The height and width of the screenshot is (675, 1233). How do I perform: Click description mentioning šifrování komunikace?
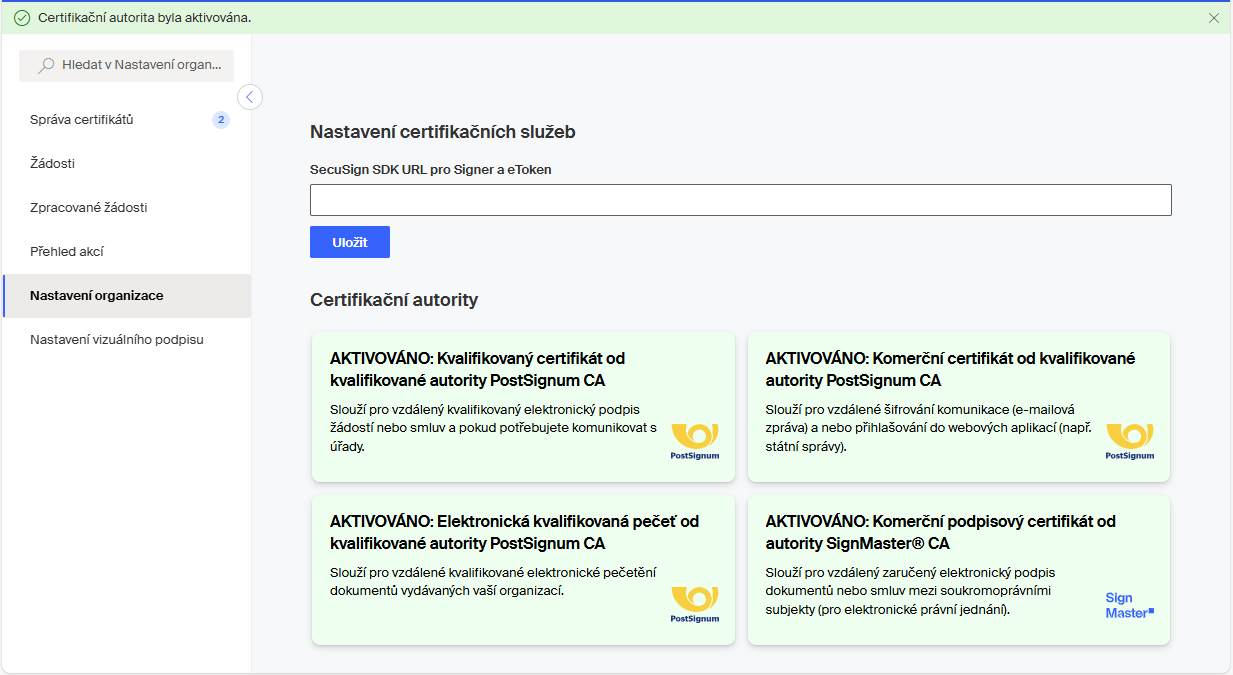point(929,428)
